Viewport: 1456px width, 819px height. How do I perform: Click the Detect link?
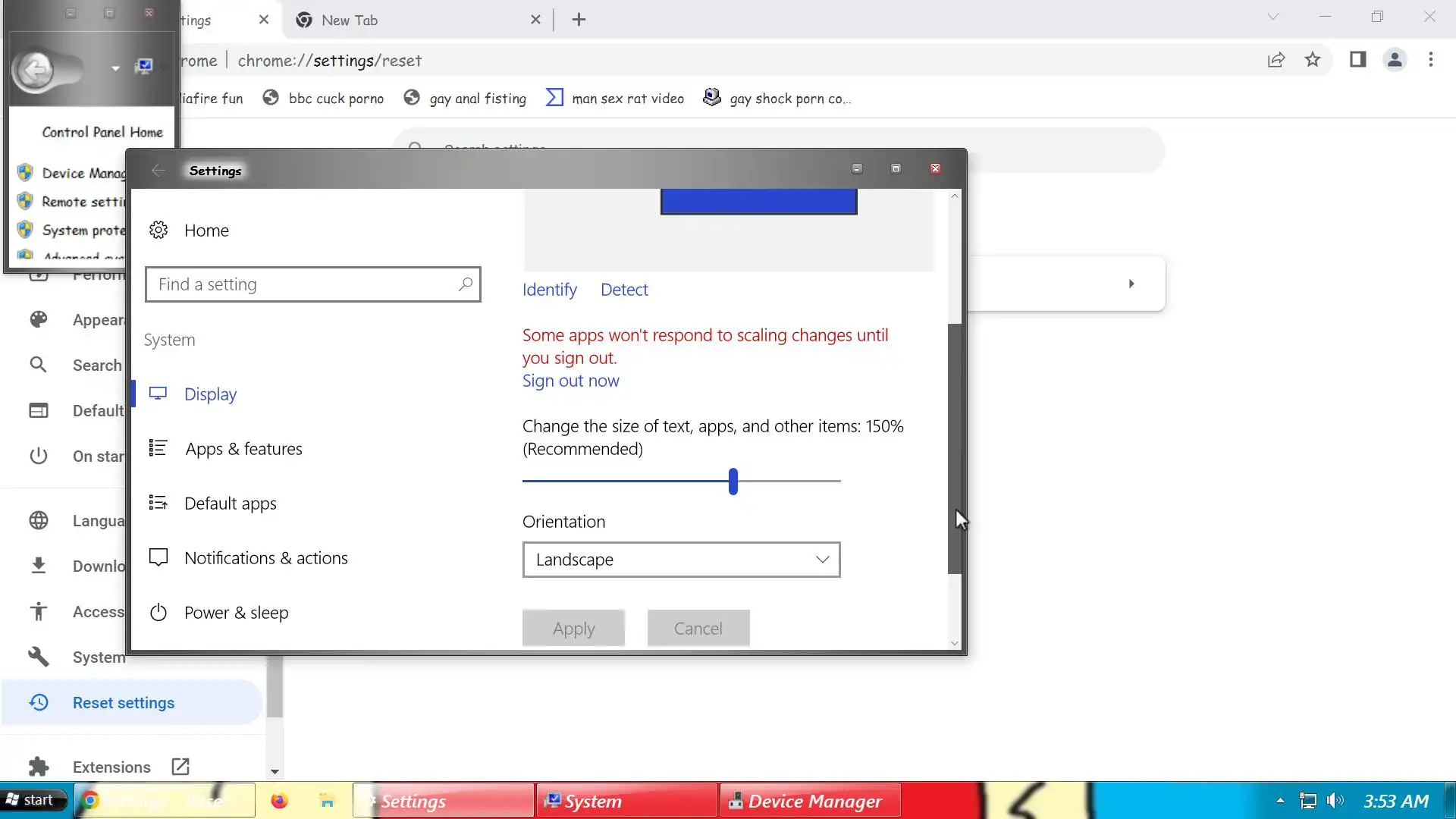pyautogui.click(x=624, y=290)
